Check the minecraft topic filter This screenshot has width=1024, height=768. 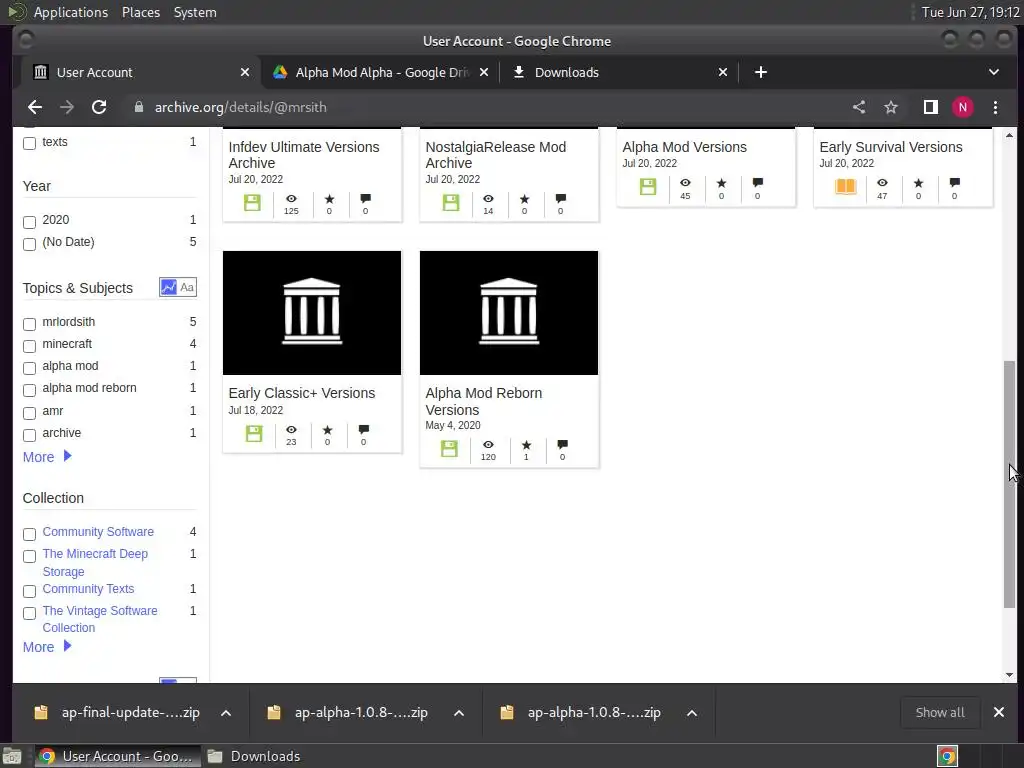point(29,346)
